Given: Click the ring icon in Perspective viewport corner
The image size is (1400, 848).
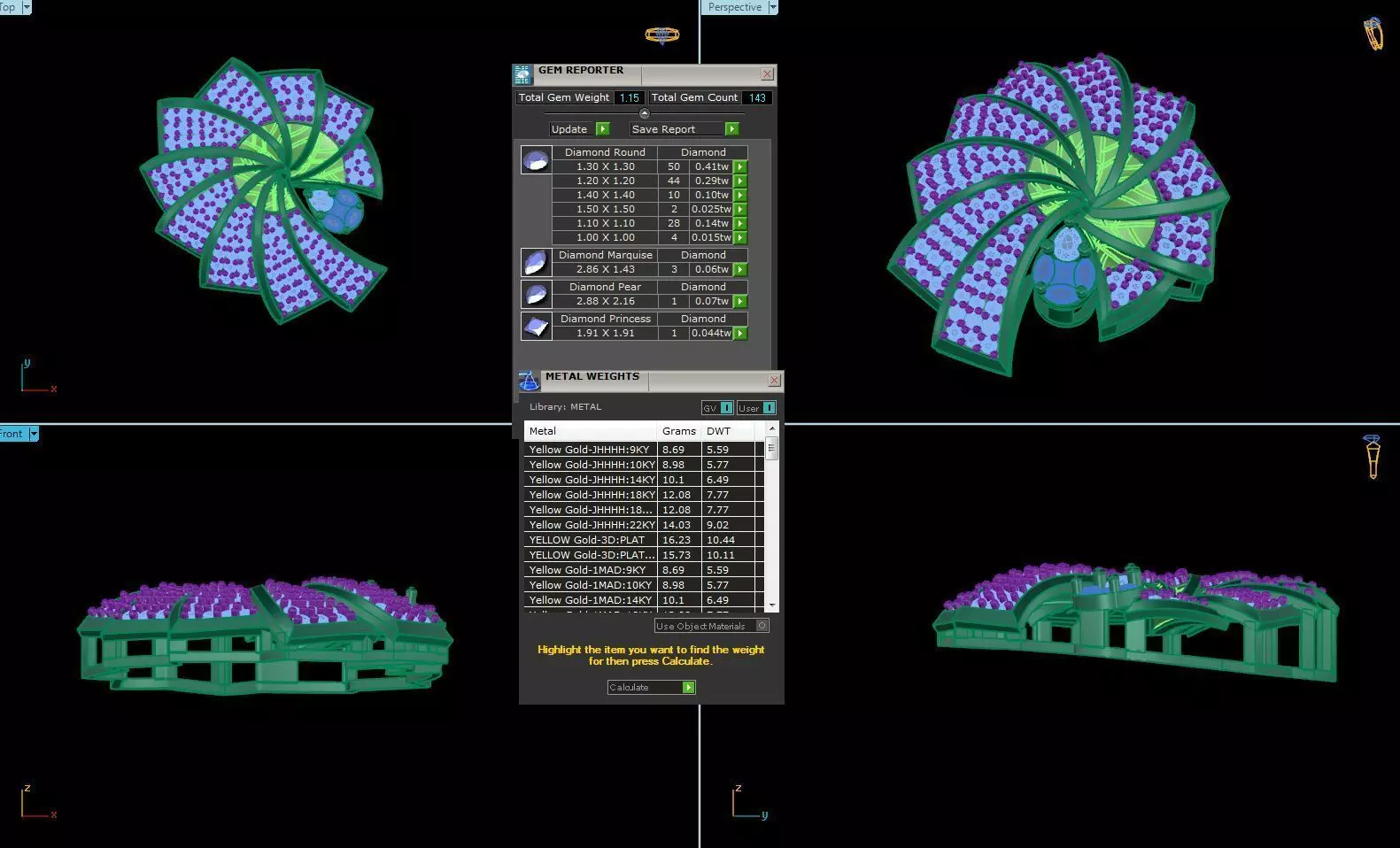Looking at the screenshot, I should [1373, 34].
